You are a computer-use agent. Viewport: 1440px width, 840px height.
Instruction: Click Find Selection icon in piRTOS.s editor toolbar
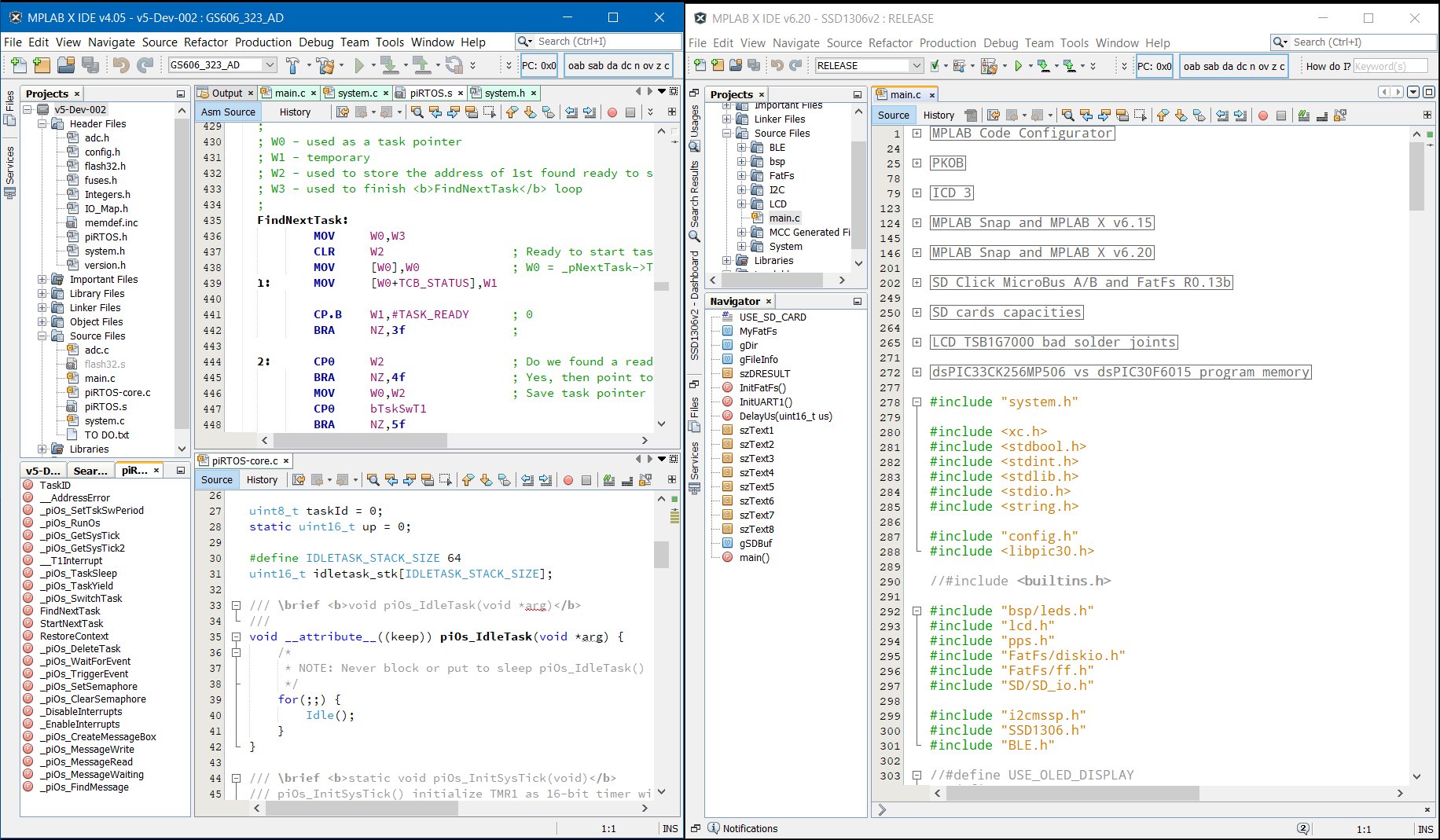click(x=417, y=112)
